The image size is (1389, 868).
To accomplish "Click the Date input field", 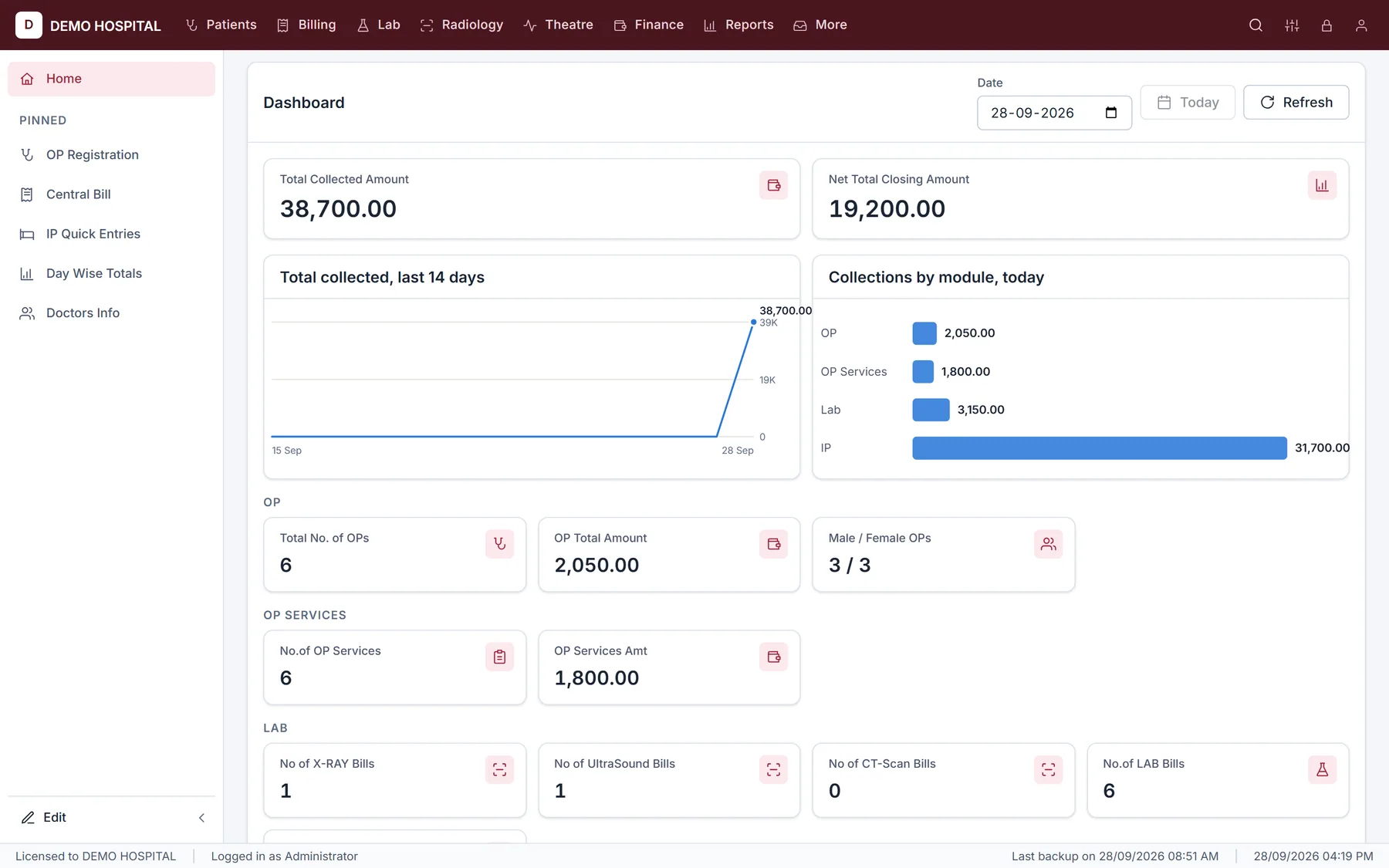I will (1054, 113).
